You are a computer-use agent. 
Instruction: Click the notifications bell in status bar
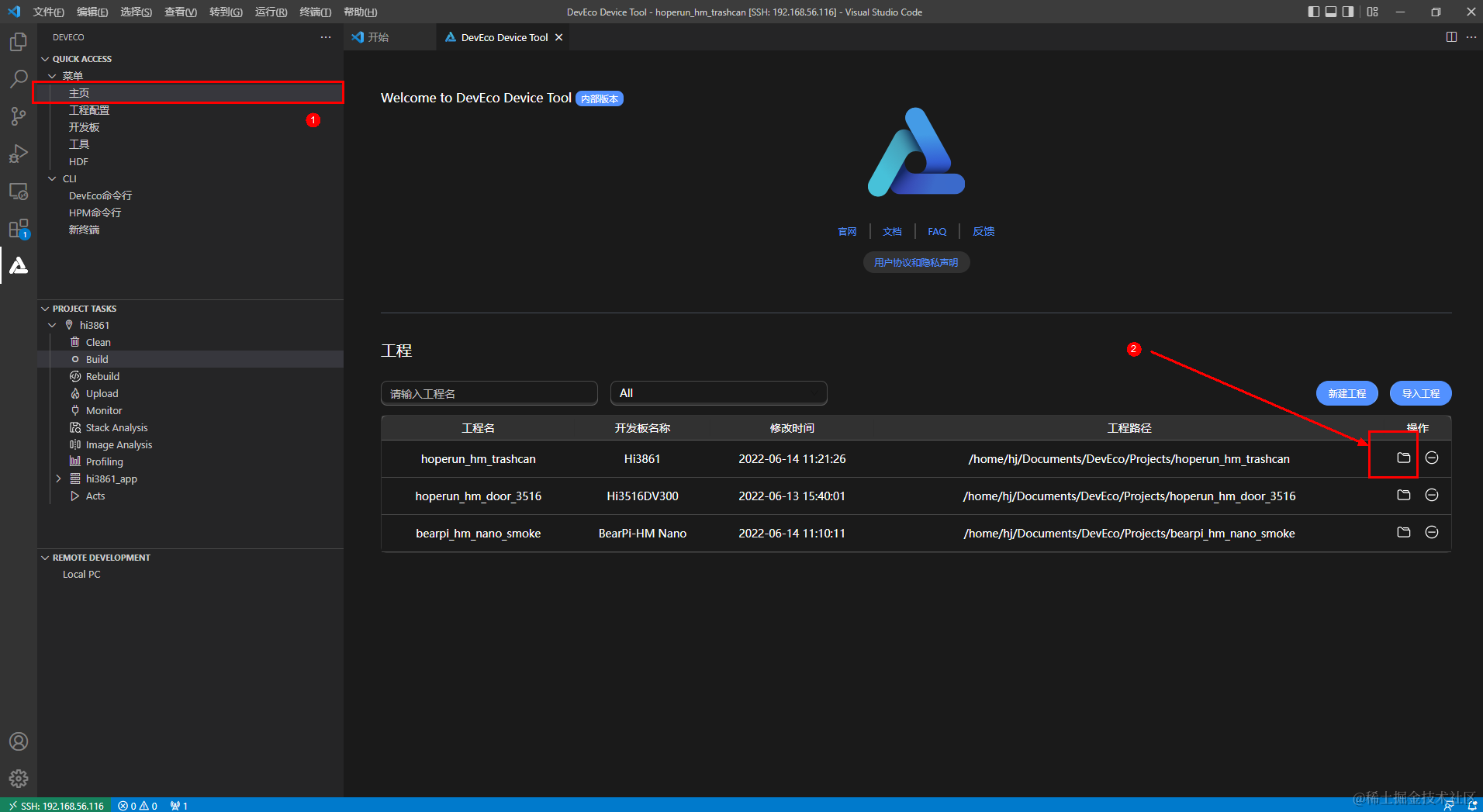1472,805
